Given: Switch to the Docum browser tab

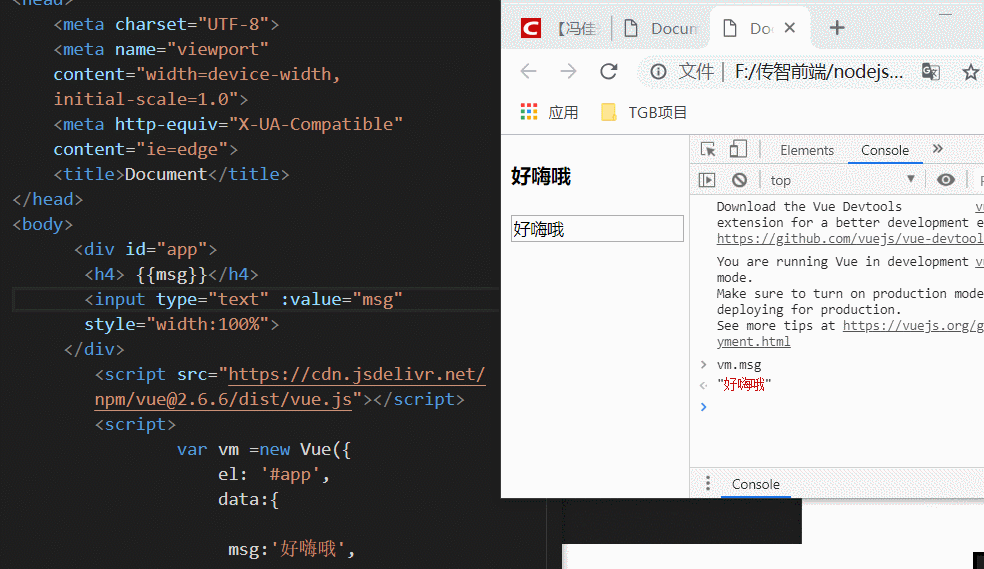Looking at the screenshot, I should (x=661, y=28).
